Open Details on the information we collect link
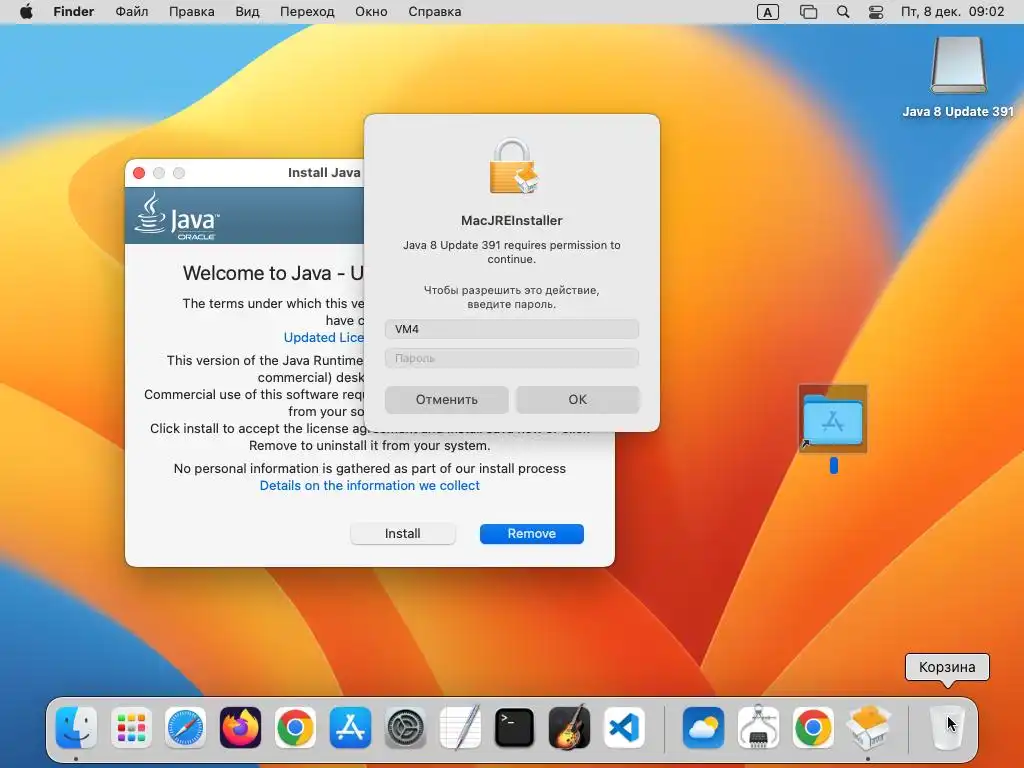This screenshot has width=1024, height=768. click(x=370, y=485)
